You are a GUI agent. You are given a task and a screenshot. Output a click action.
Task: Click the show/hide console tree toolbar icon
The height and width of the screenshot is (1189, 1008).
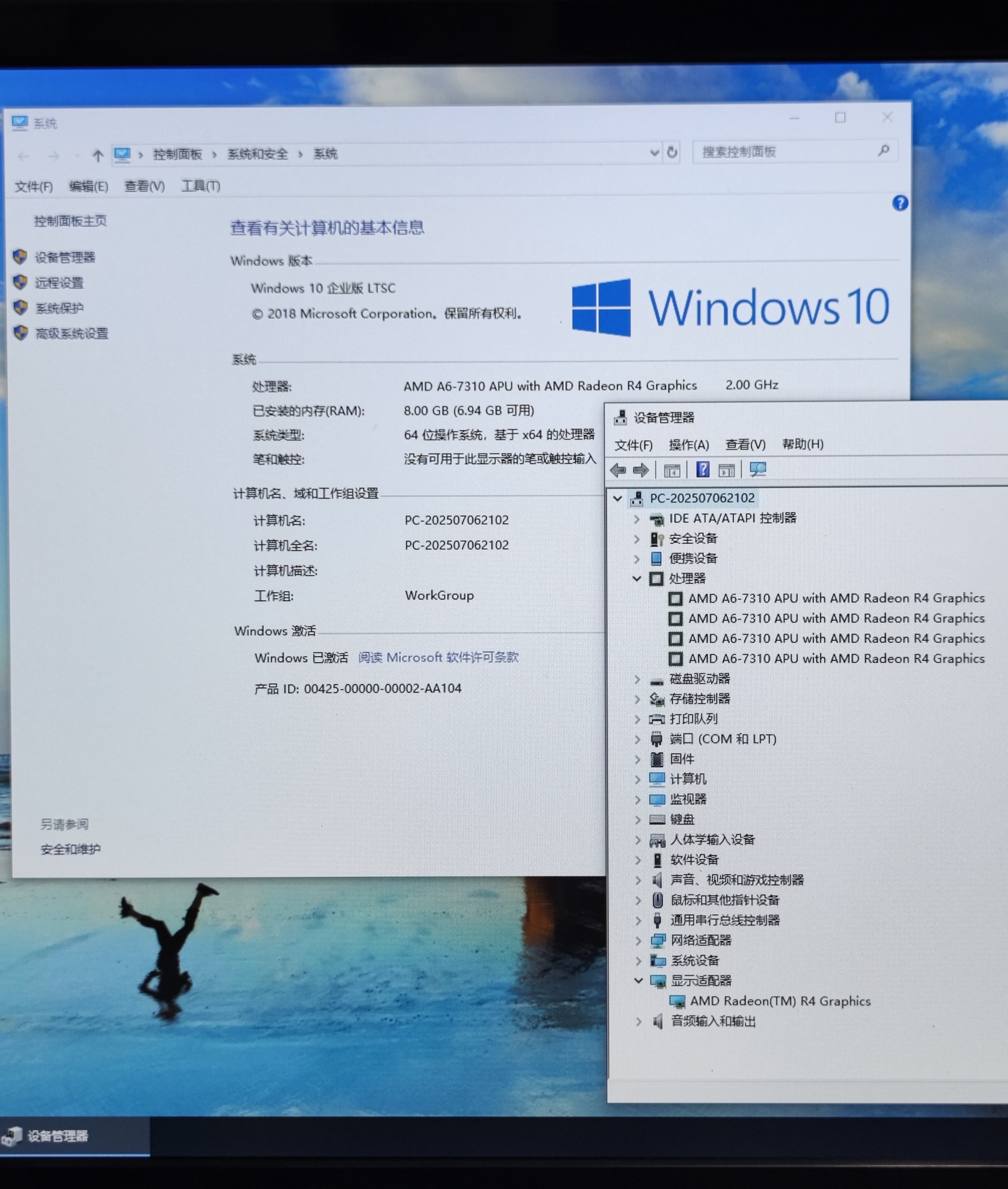[671, 470]
